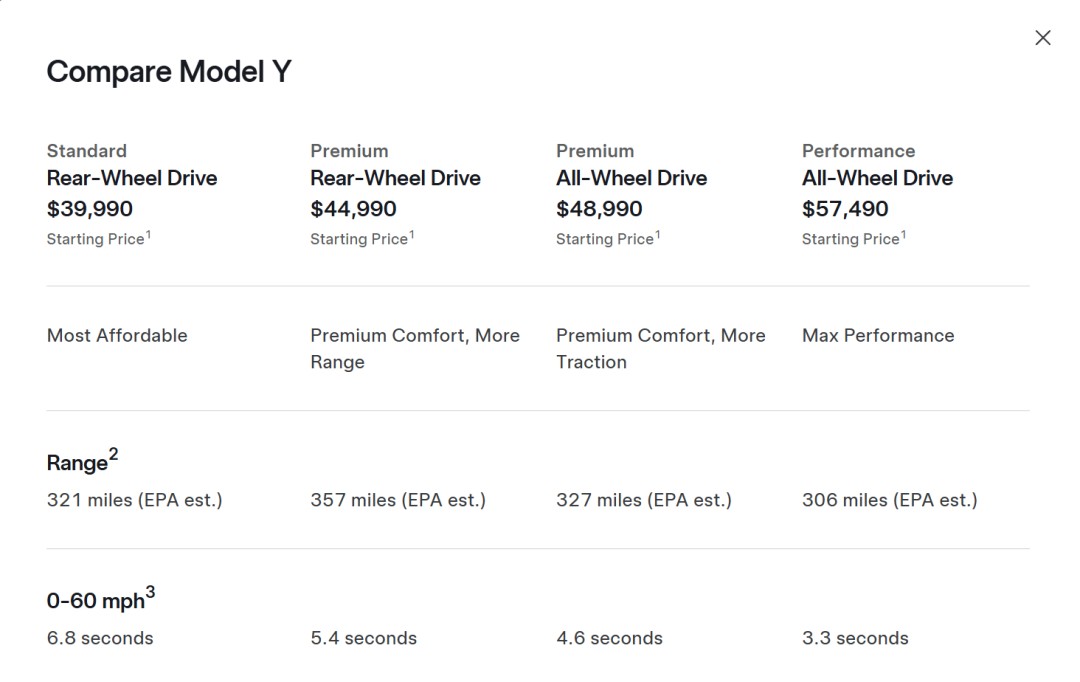The width and height of the screenshot is (1080, 682).
Task: Click 357 miles EPA range value
Action: (x=398, y=500)
